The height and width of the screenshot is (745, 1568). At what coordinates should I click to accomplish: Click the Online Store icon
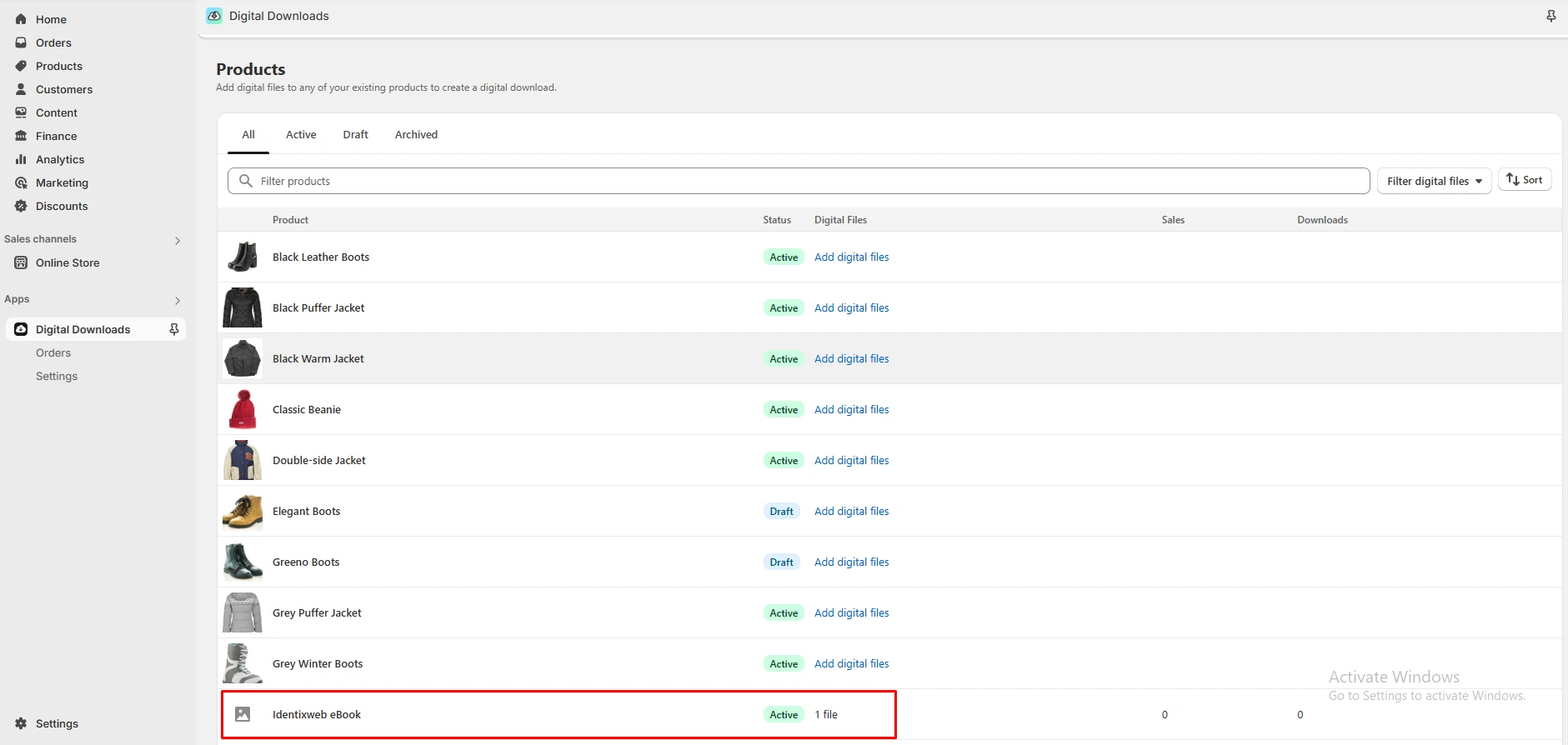pos(21,262)
